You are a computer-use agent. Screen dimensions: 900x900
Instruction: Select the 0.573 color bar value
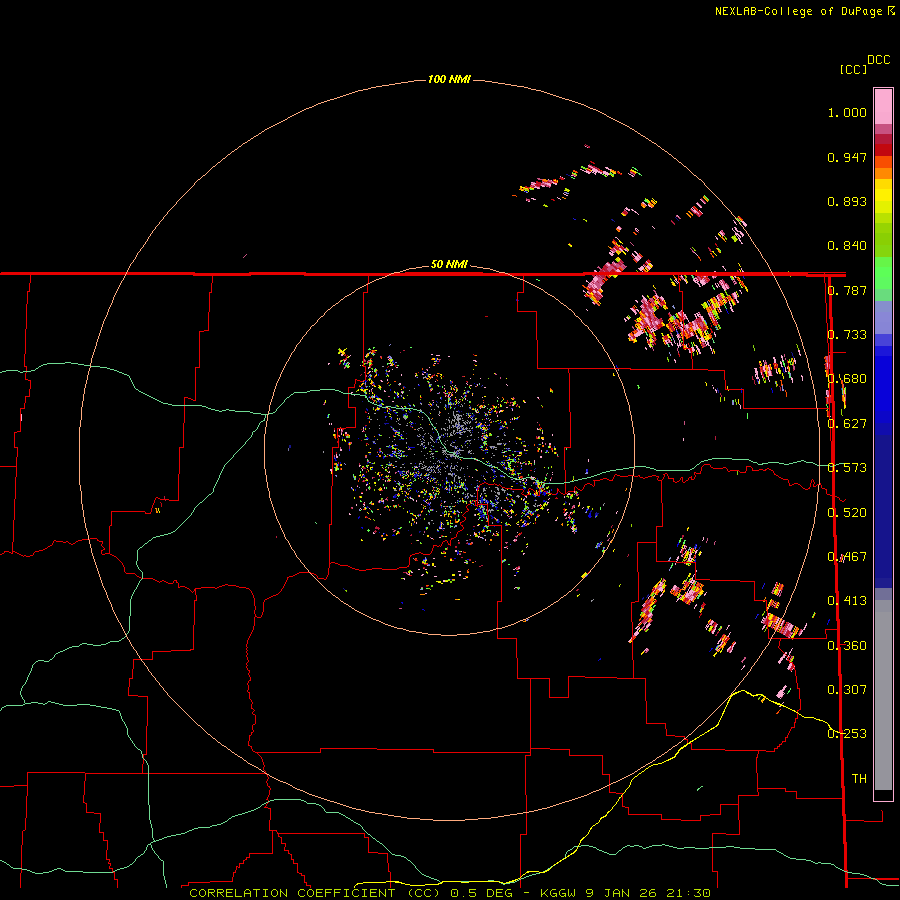pyautogui.click(x=847, y=468)
